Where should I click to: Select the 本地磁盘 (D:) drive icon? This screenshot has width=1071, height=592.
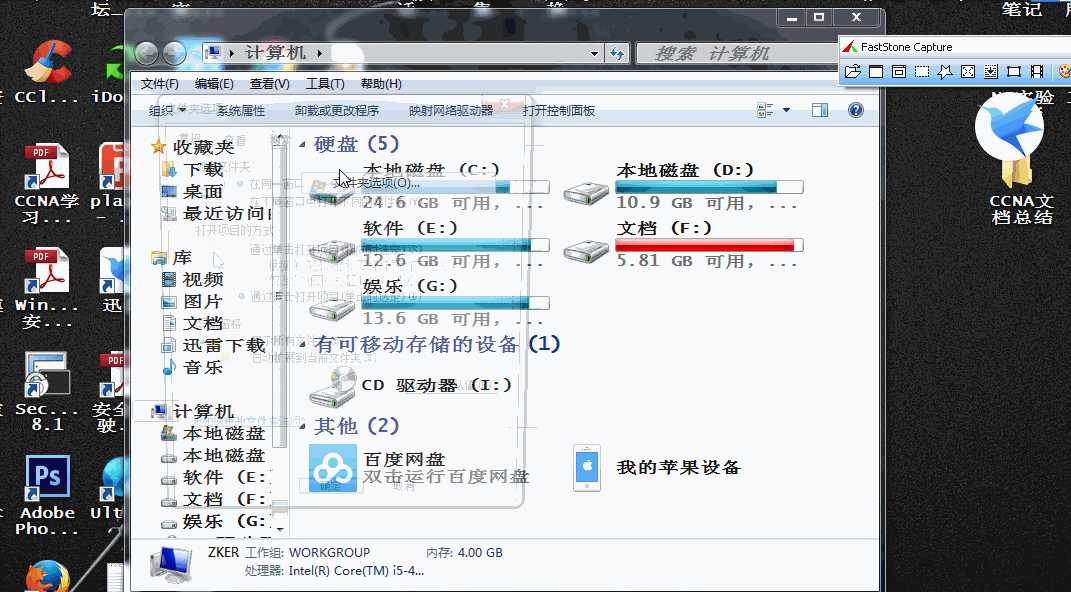(586, 194)
